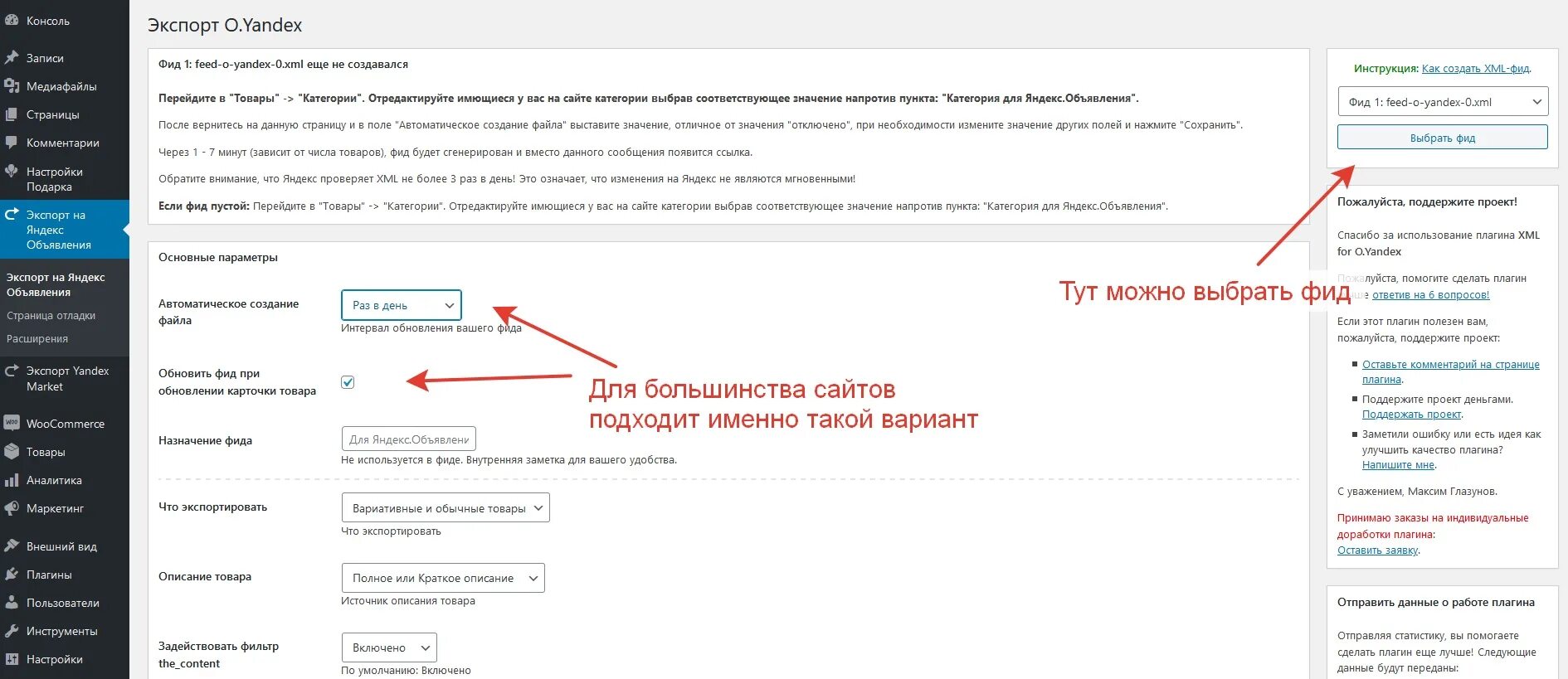Open Экспорт на Яндекс Объявления submenu item
This screenshot has height=679, width=1568.
click(x=56, y=284)
